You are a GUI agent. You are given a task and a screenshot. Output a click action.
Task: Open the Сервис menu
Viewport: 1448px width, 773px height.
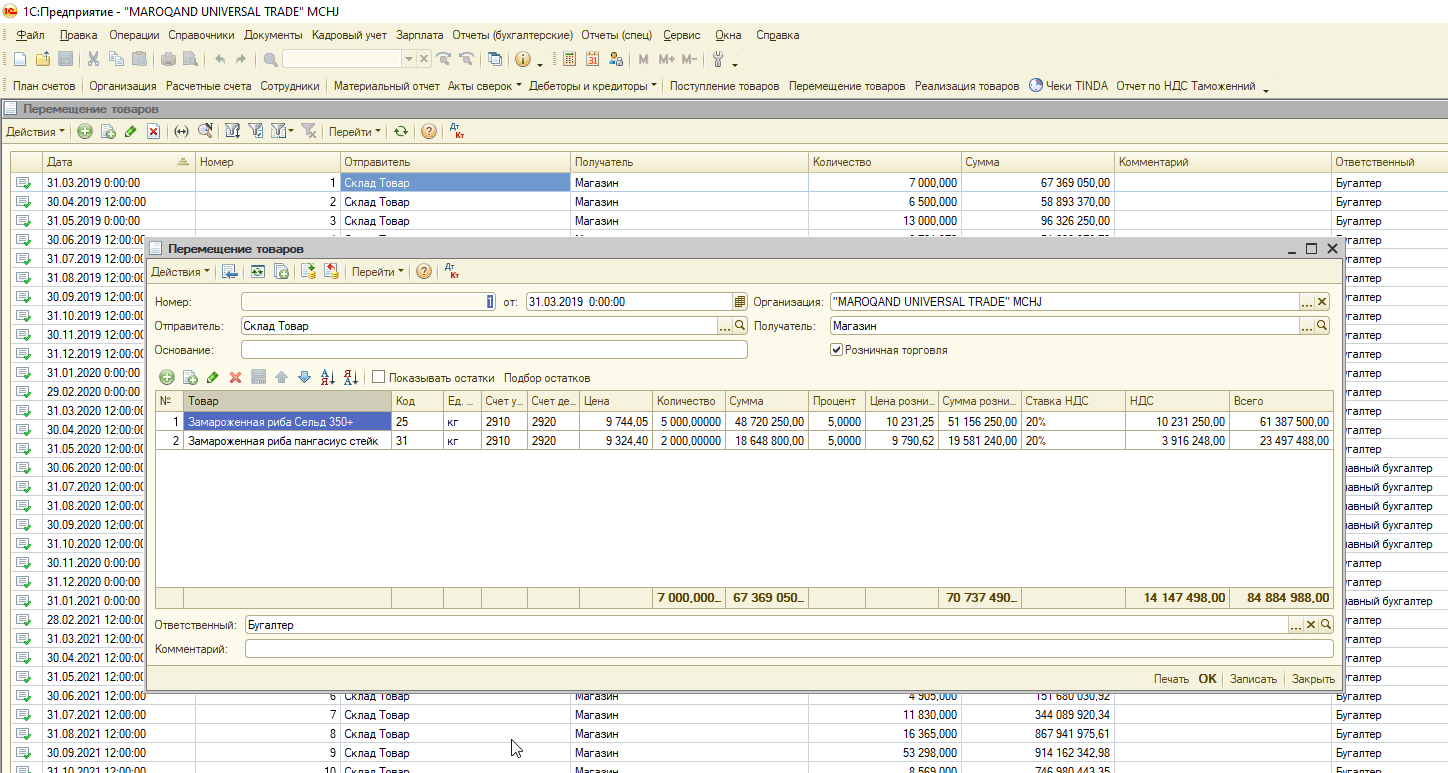[682, 35]
